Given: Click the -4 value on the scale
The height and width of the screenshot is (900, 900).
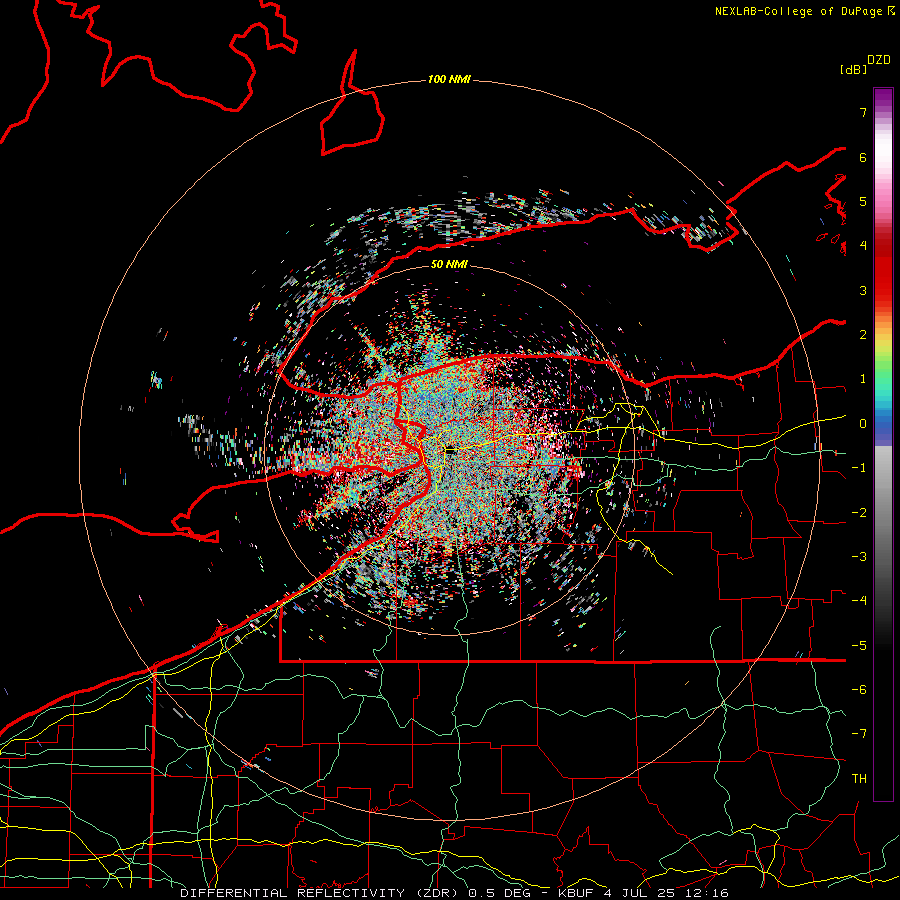Looking at the screenshot, I should 859,601.
